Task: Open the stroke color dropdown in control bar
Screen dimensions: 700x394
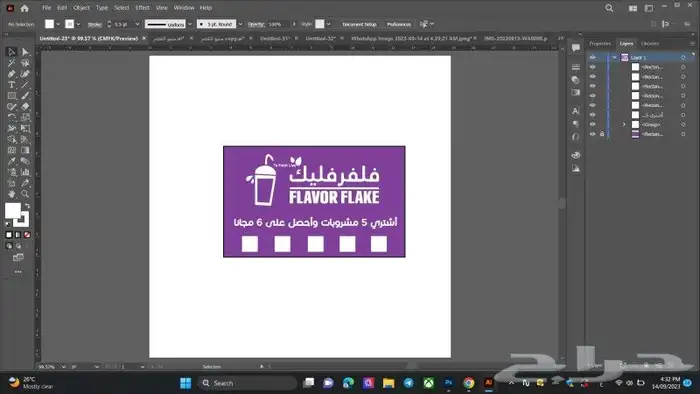Action: 78,24
